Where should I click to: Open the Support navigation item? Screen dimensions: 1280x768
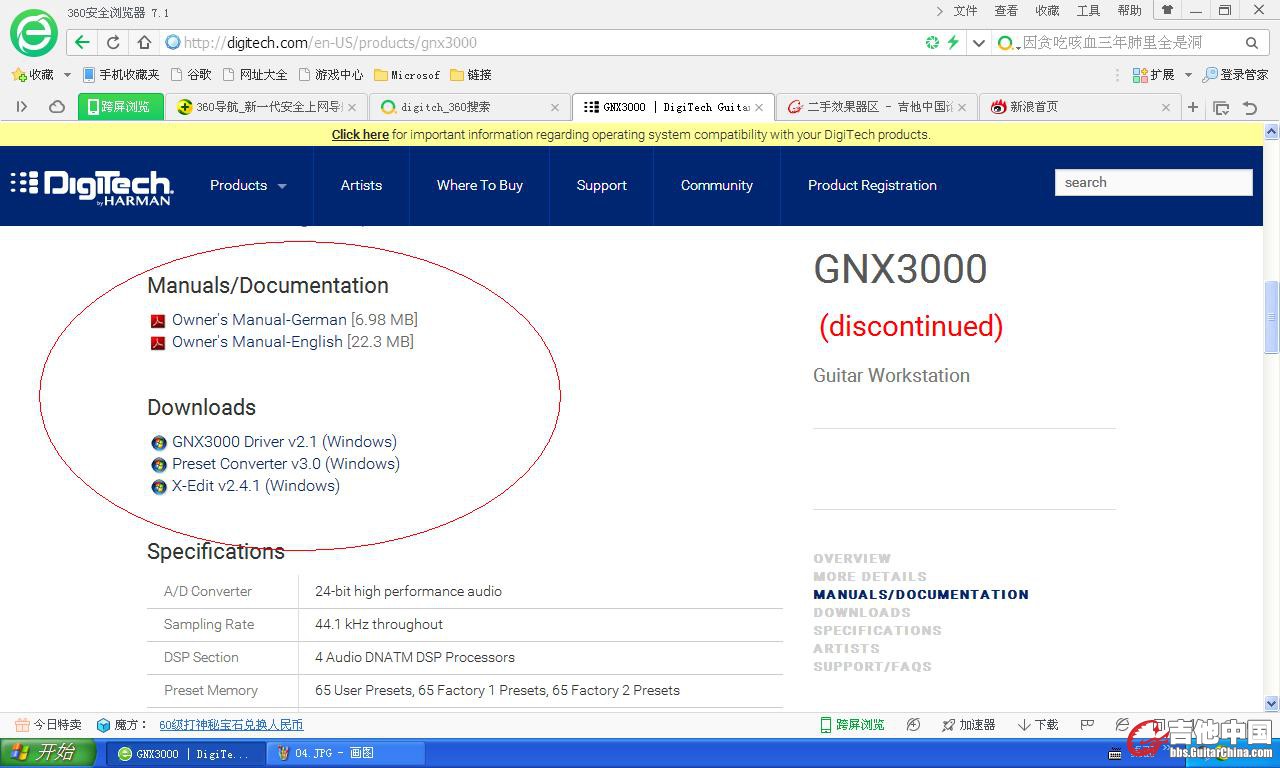click(601, 186)
